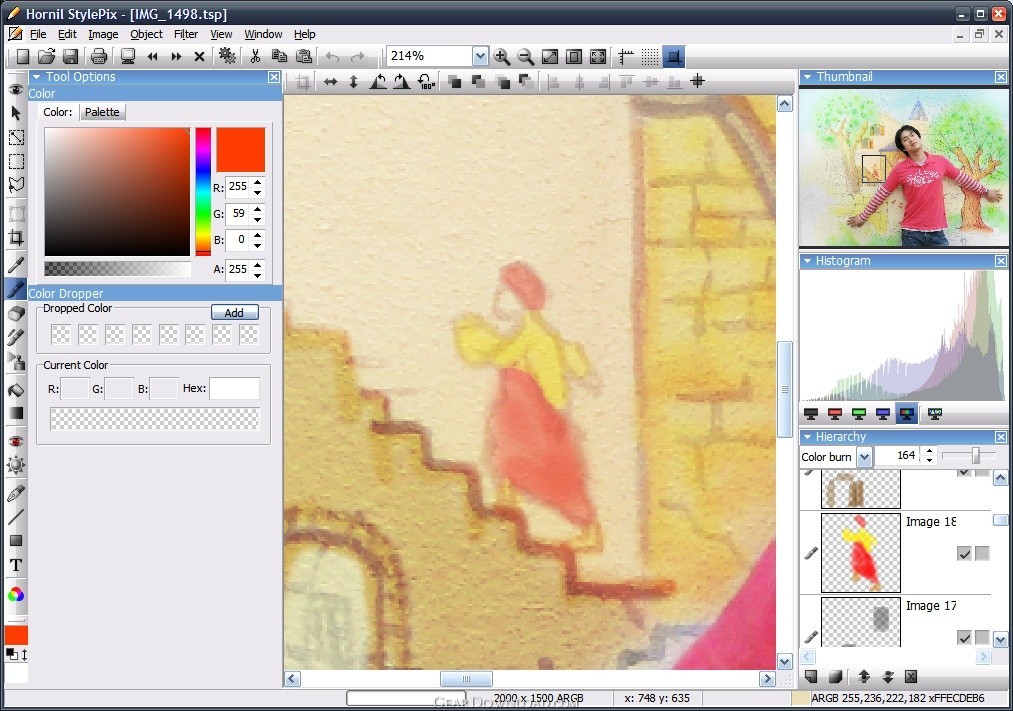Screen dimensions: 1013x711
Task: Show combined RGB channel in histogram
Action: (x=906, y=413)
